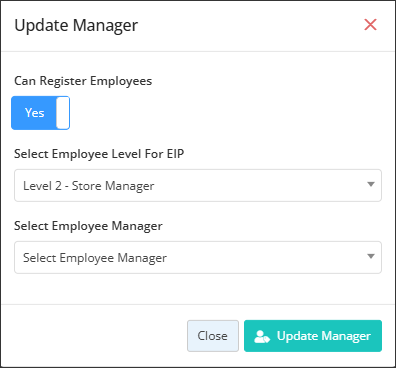Click the Can Register Employees label
This screenshot has width=396, height=368.
(x=83, y=81)
